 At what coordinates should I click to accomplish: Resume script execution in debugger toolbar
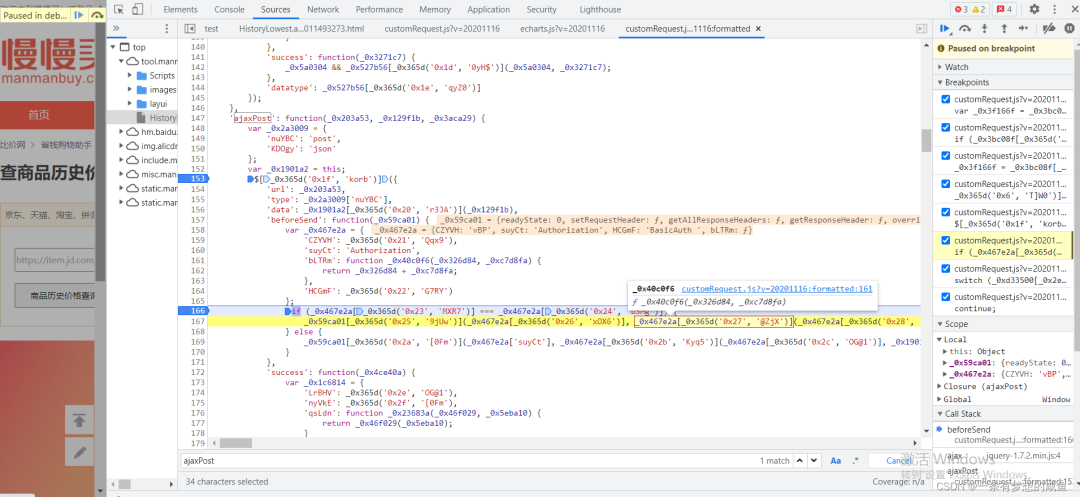pos(944,29)
